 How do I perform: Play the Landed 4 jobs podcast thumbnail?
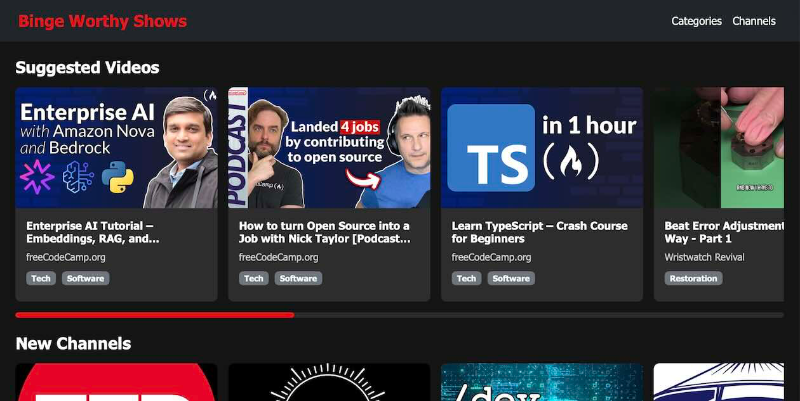pyautogui.click(x=329, y=148)
